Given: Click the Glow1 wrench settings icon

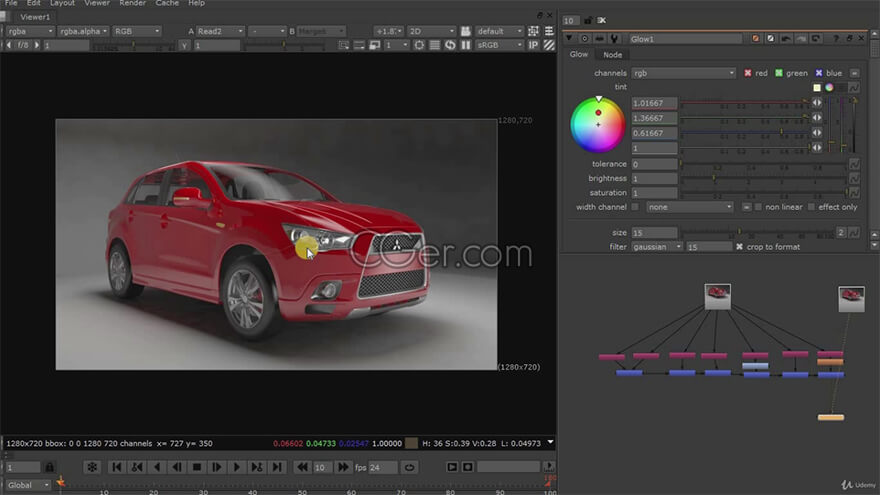Looking at the screenshot, I should click(614, 39).
